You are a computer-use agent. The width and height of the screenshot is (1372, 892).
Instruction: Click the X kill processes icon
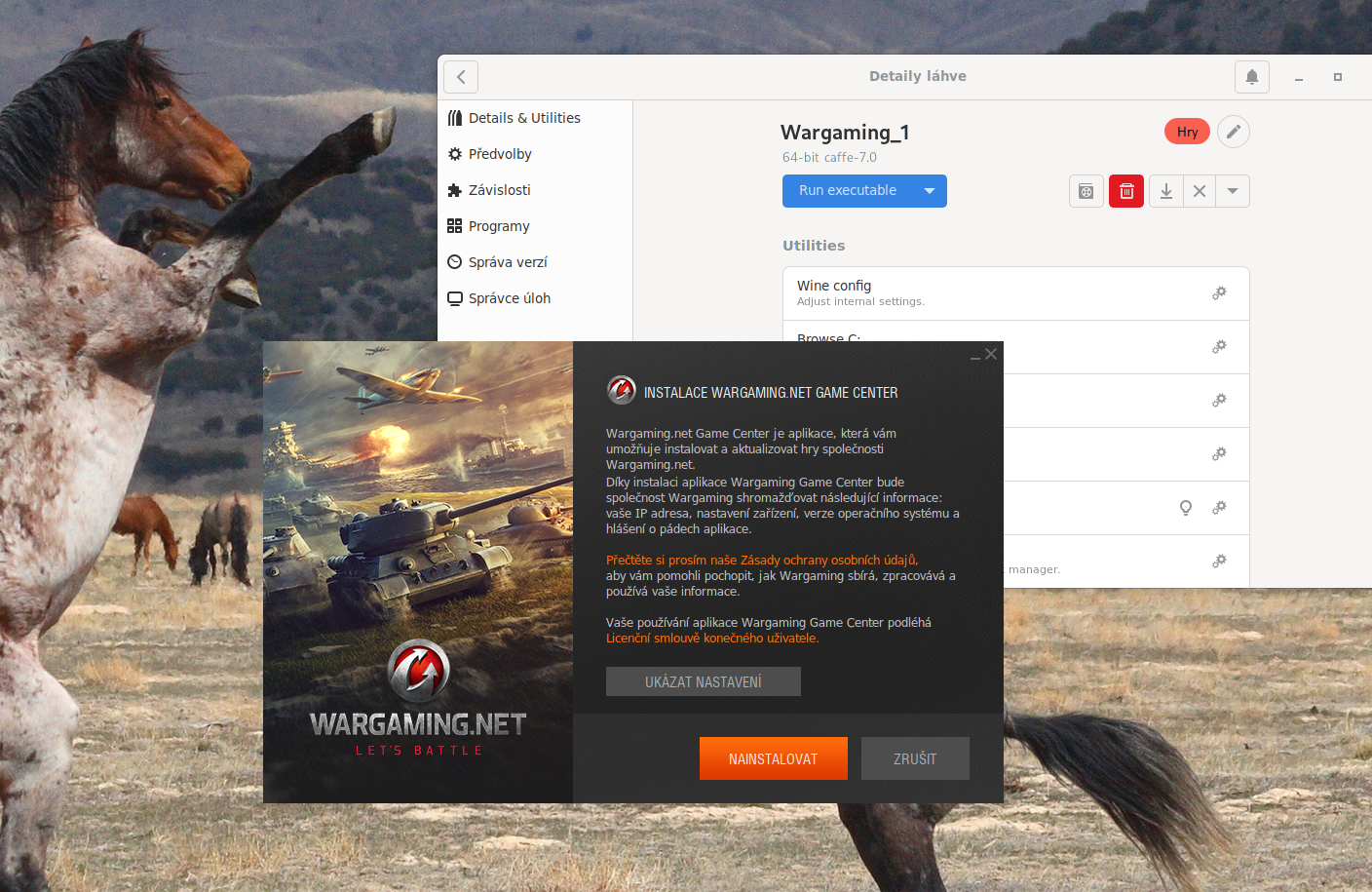[x=1200, y=191]
